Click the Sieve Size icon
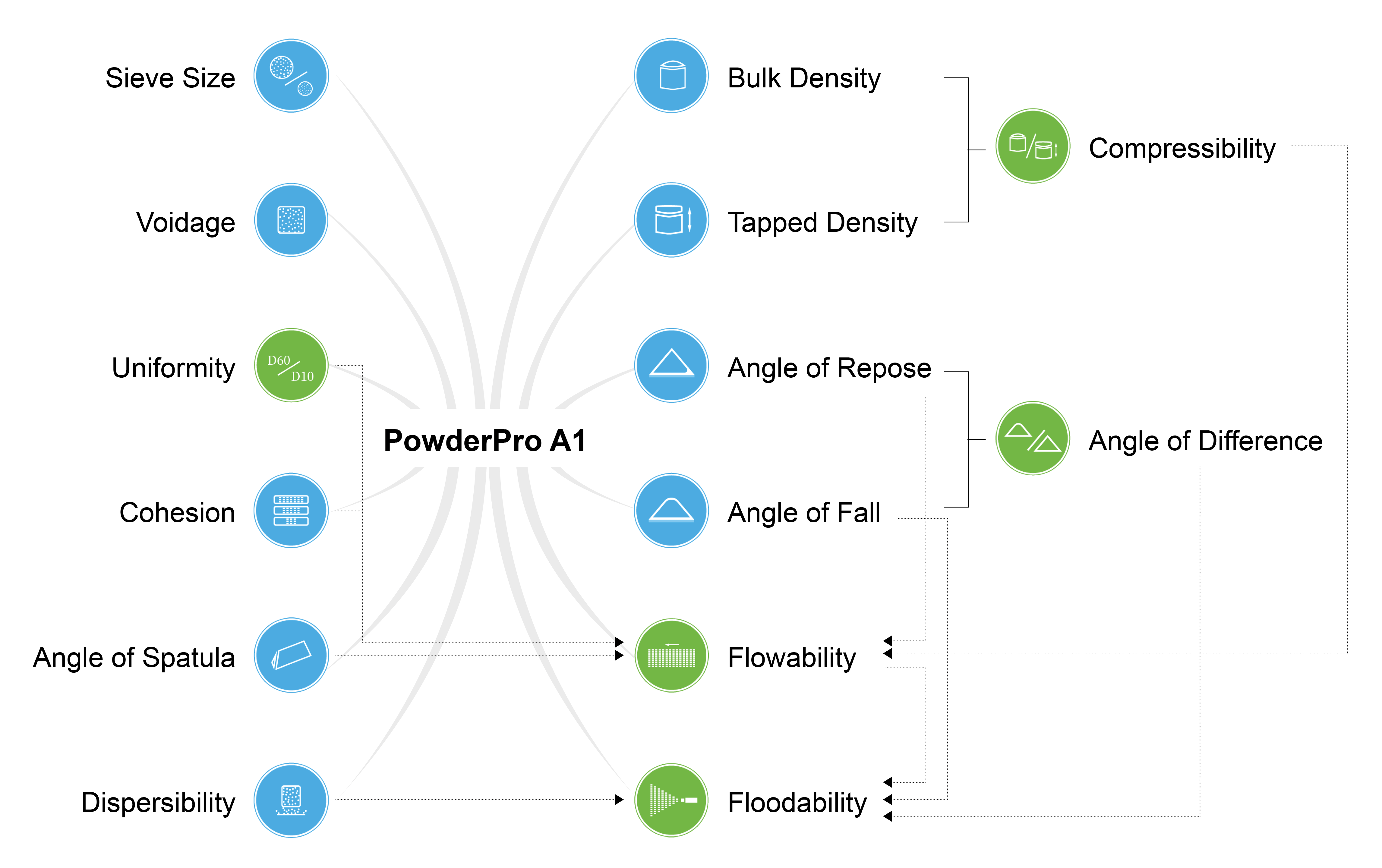 pyautogui.click(x=291, y=76)
